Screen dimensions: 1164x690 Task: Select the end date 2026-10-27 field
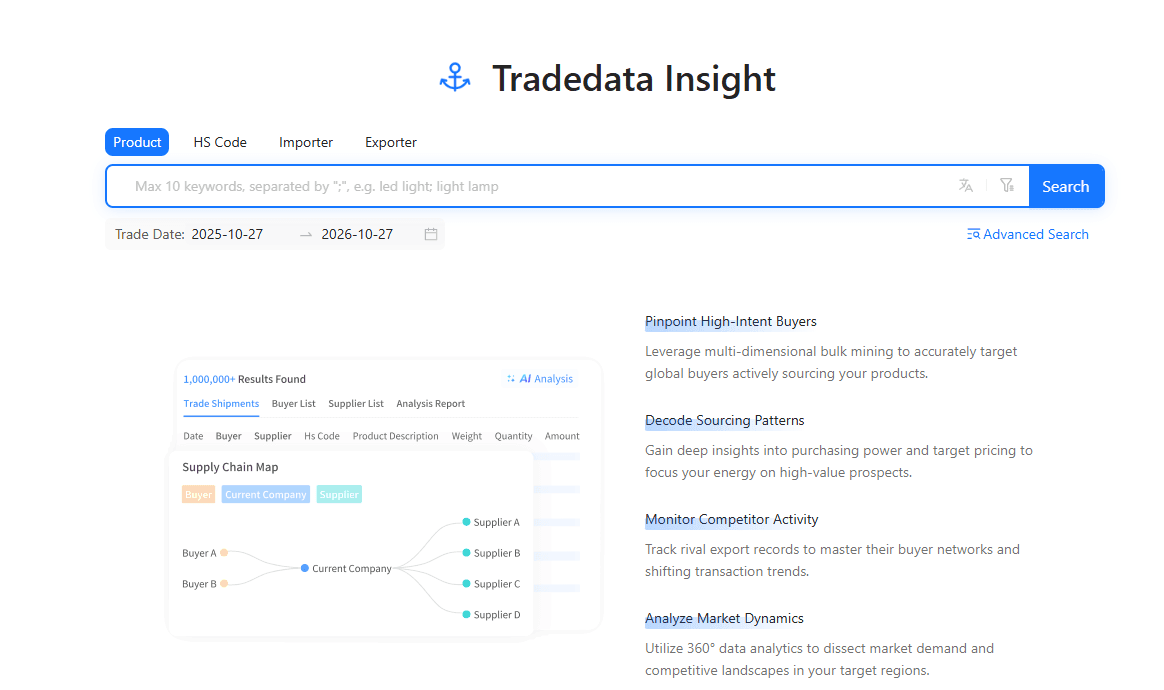(357, 235)
